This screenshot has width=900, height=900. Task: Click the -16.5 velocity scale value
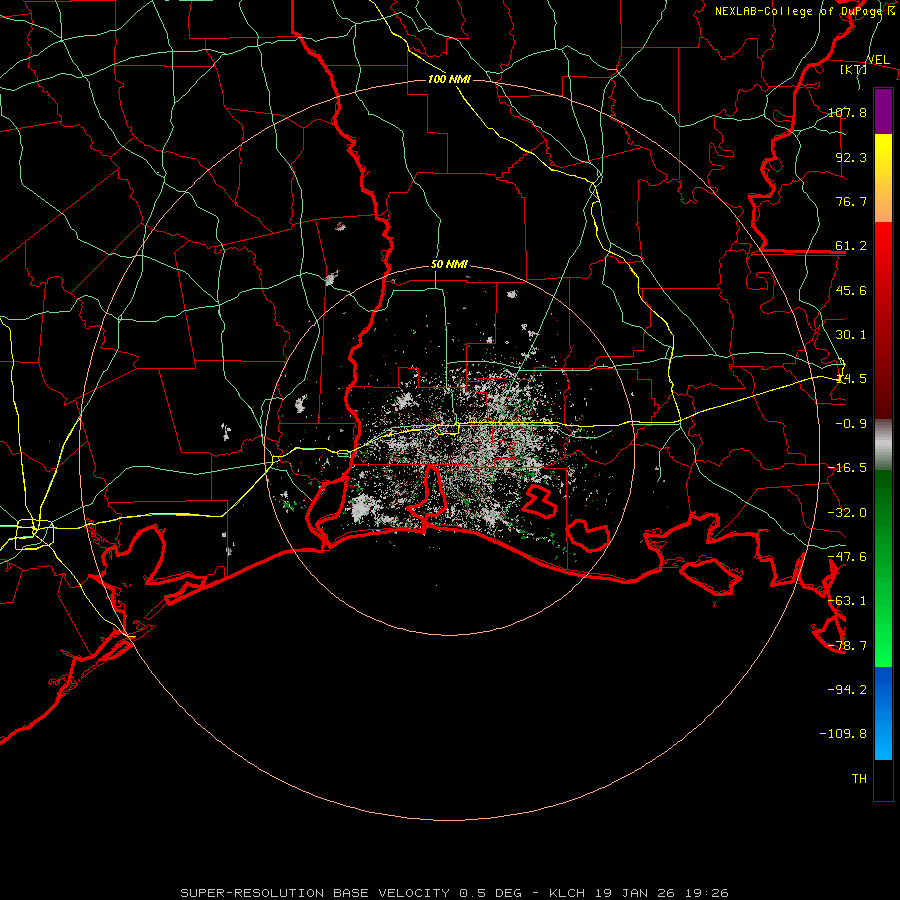click(x=847, y=468)
